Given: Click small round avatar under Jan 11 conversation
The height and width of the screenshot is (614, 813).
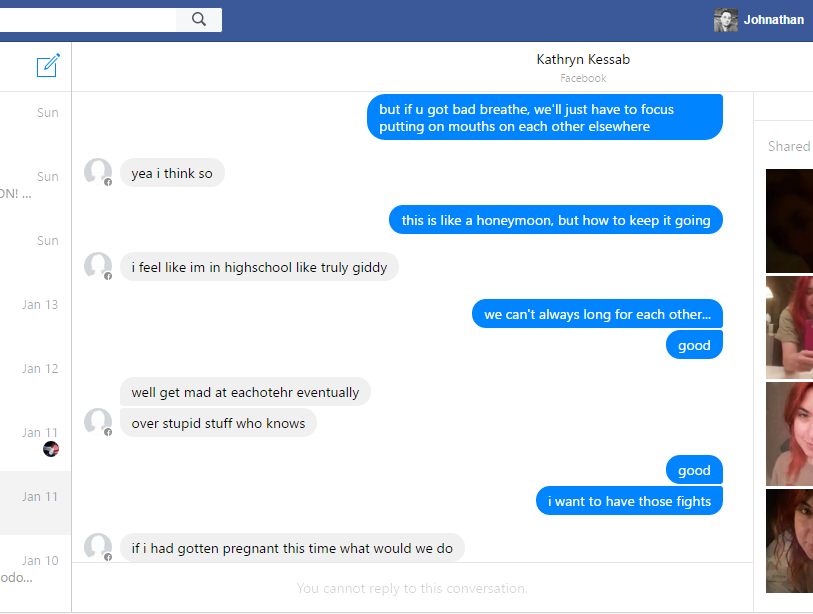Looking at the screenshot, I should click(51, 449).
